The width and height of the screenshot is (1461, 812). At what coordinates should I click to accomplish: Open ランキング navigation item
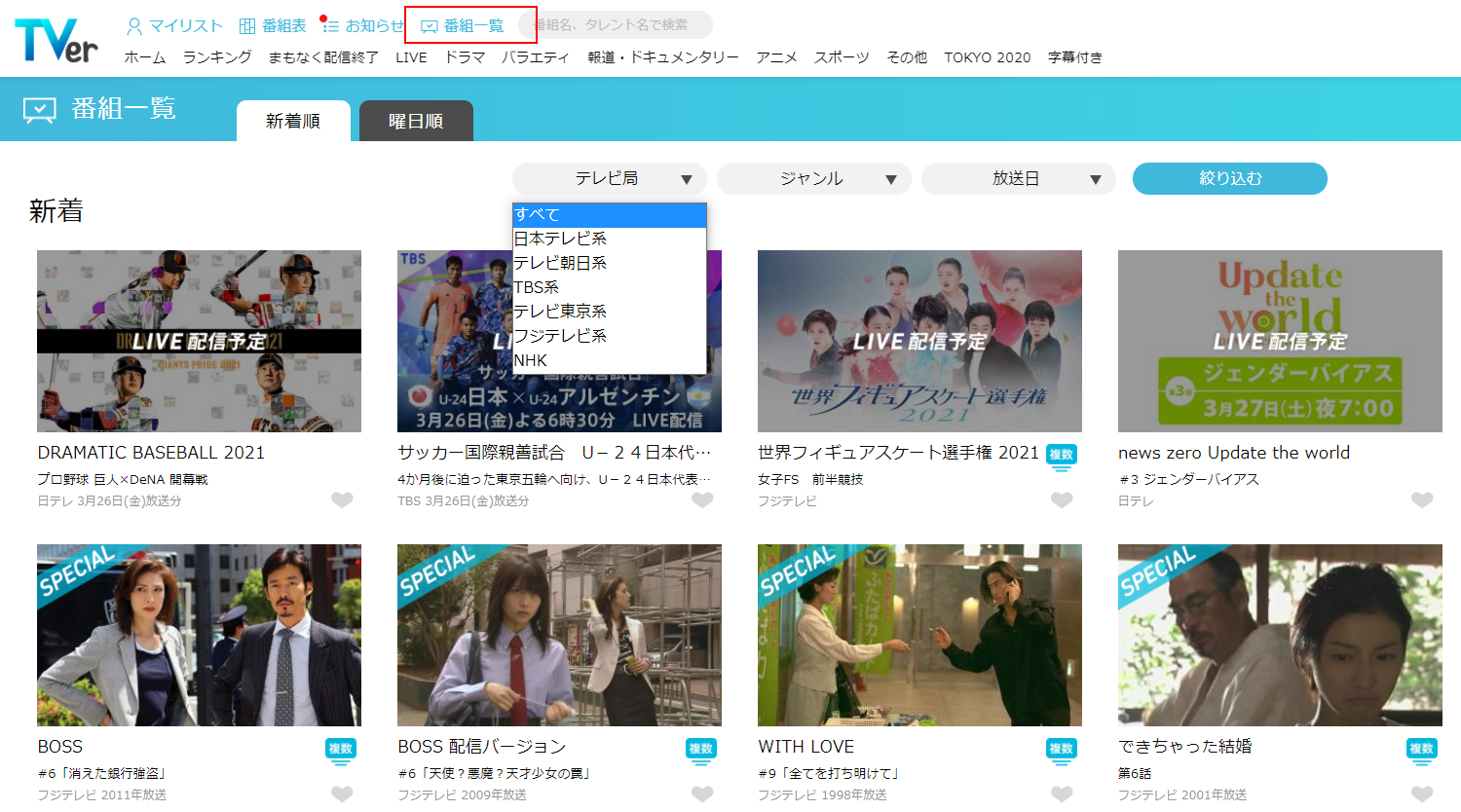pyautogui.click(x=217, y=57)
